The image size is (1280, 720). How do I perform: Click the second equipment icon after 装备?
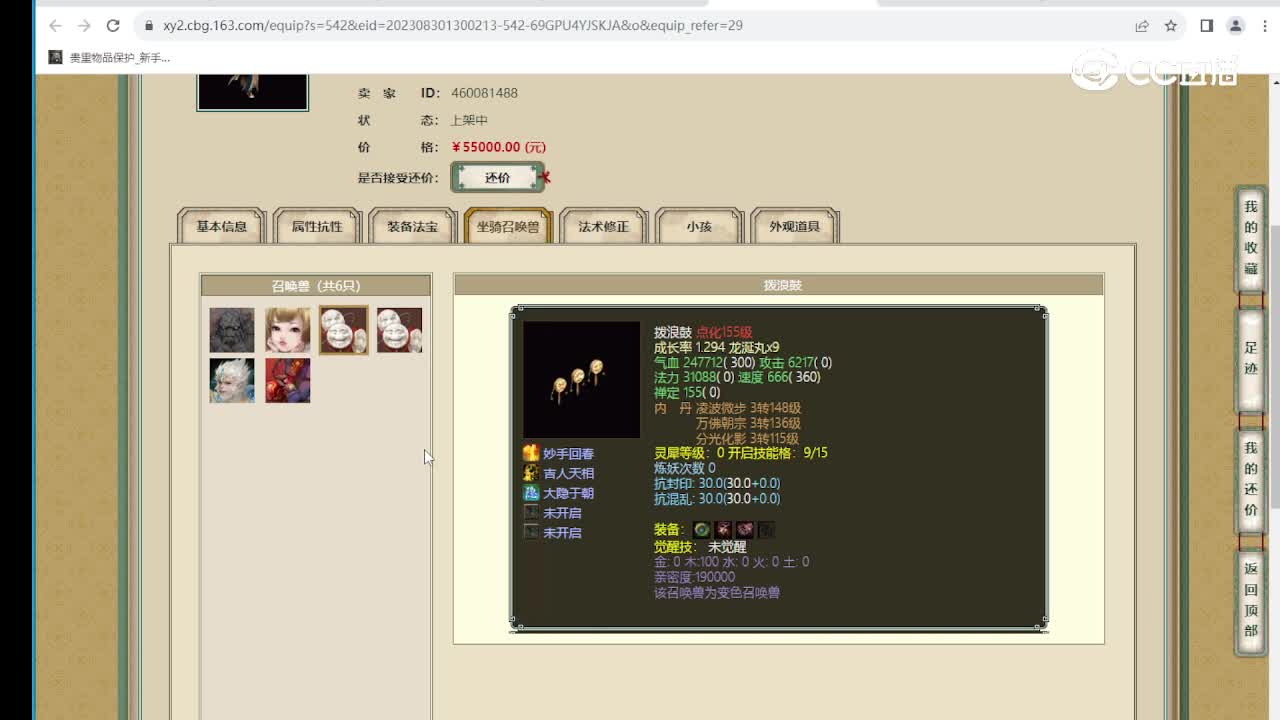click(723, 529)
